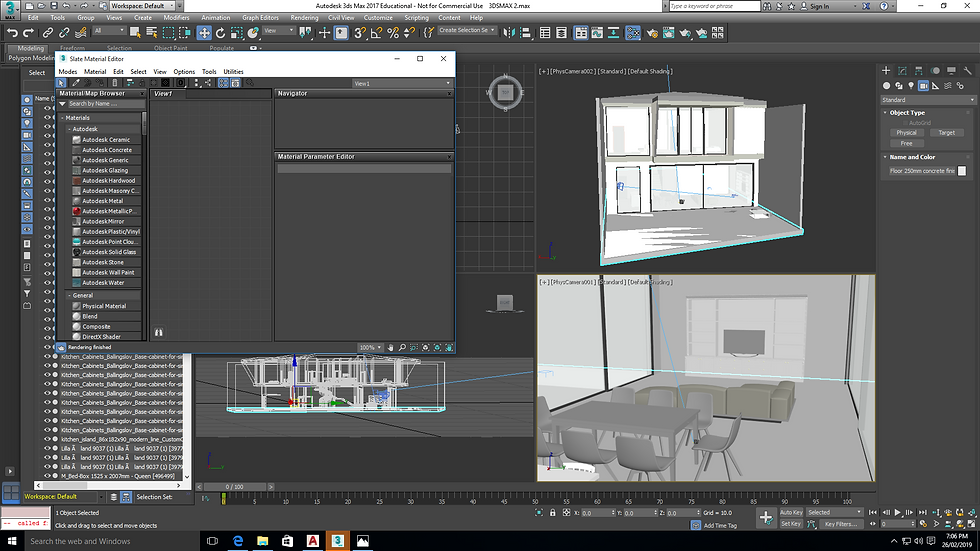Toggle the Auto Key button
This screenshot has height=551, width=980.
[x=791, y=512]
